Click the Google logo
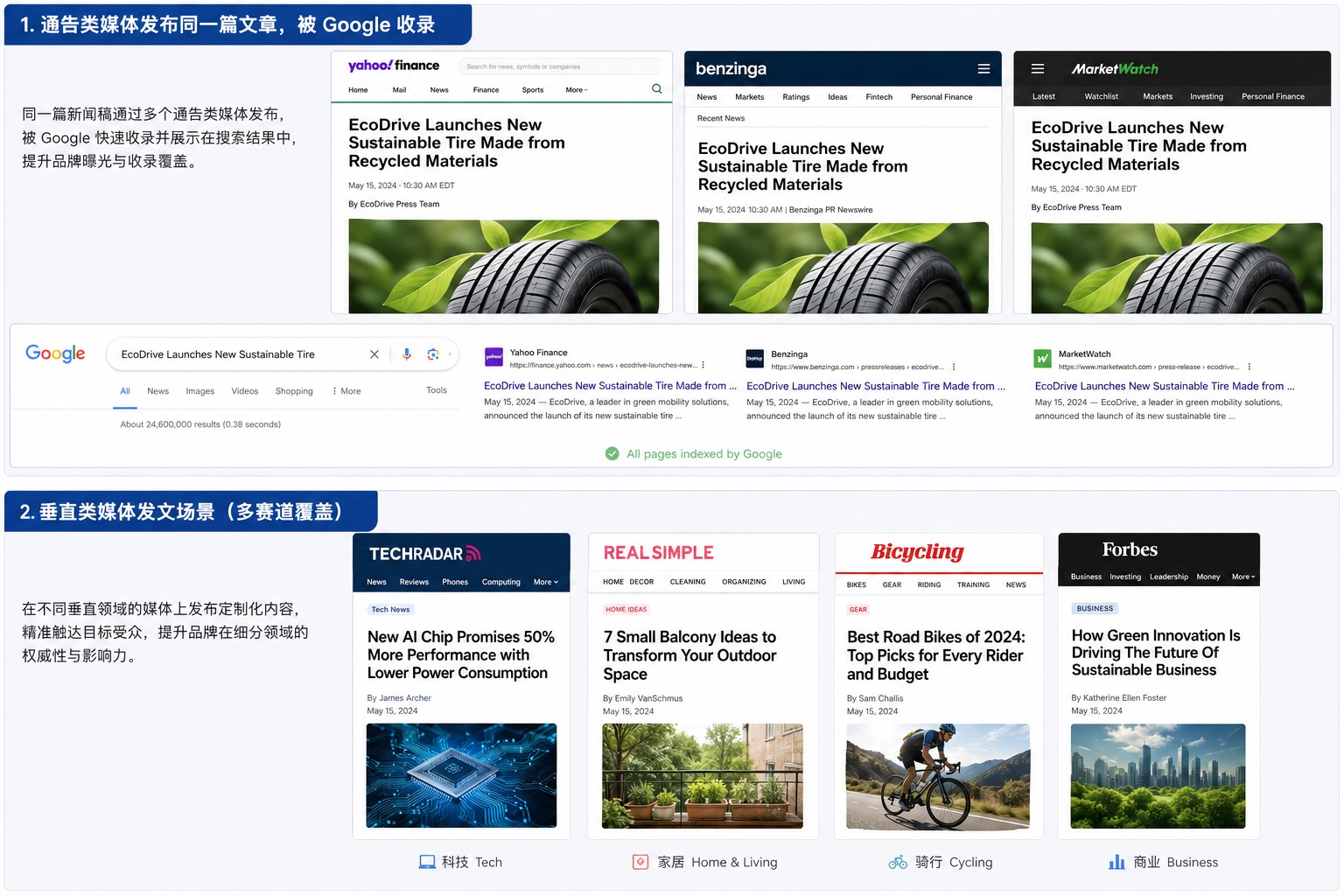 [x=55, y=353]
